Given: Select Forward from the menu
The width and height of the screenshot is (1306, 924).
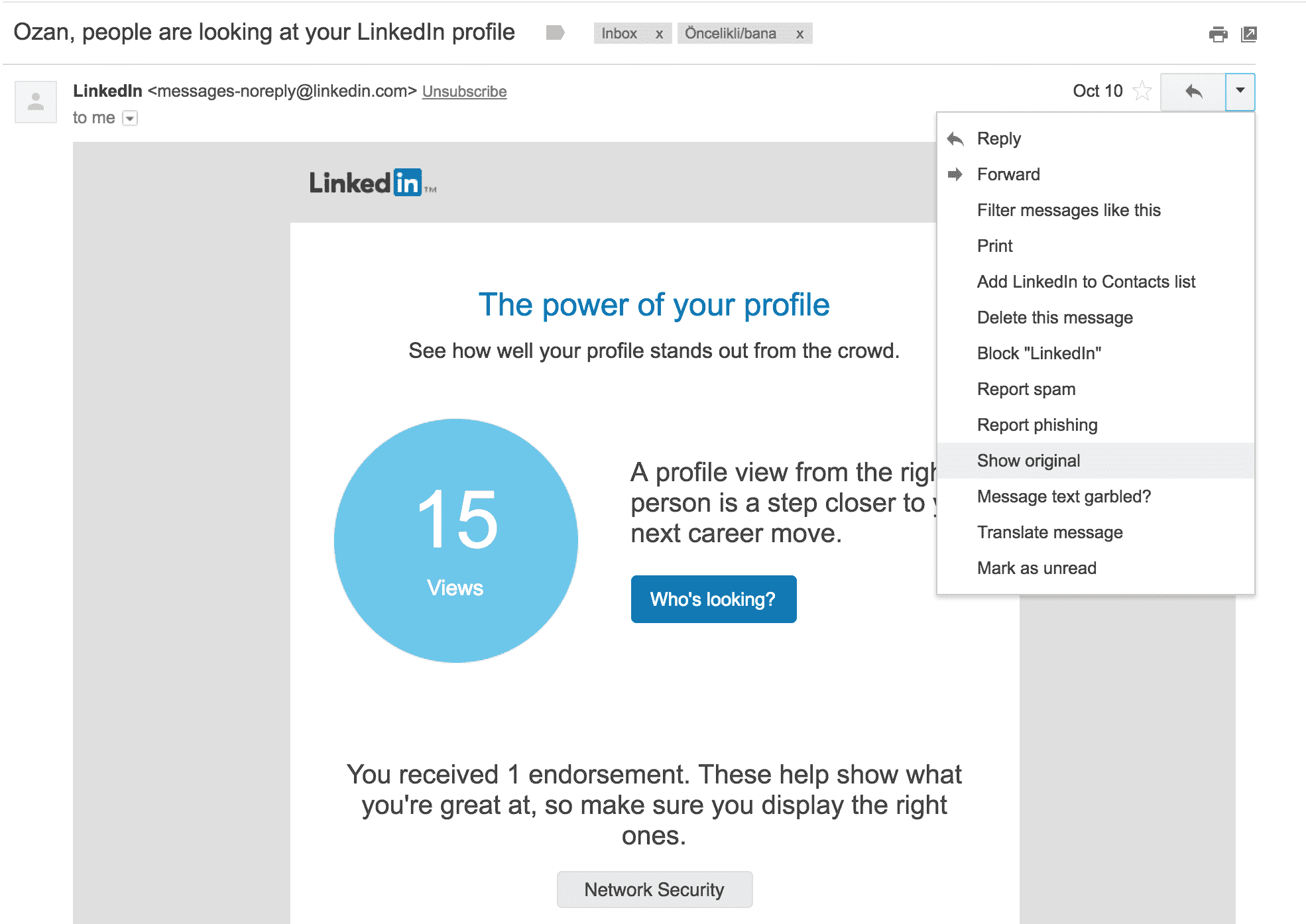Looking at the screenshot, I should [x=1008, y=174].
